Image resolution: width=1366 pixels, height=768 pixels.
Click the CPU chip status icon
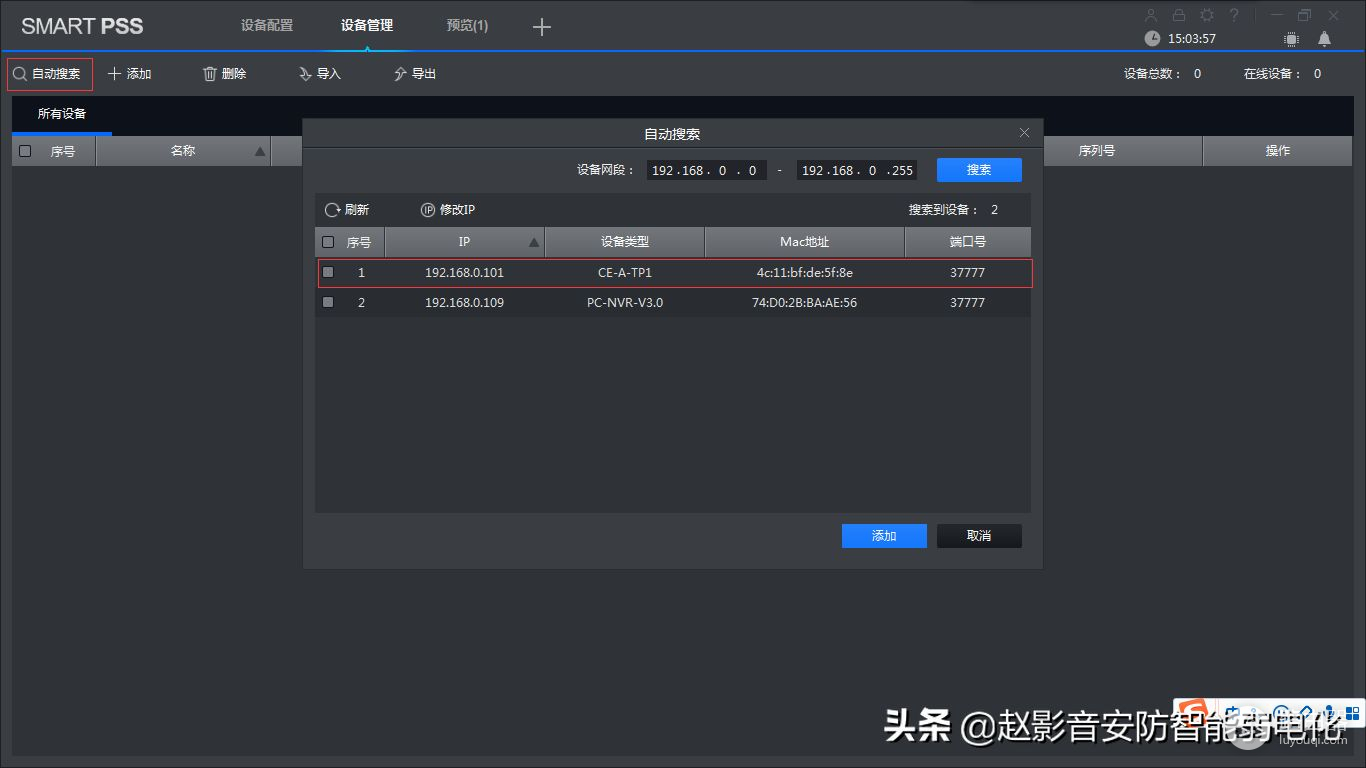pos(1291,39)
